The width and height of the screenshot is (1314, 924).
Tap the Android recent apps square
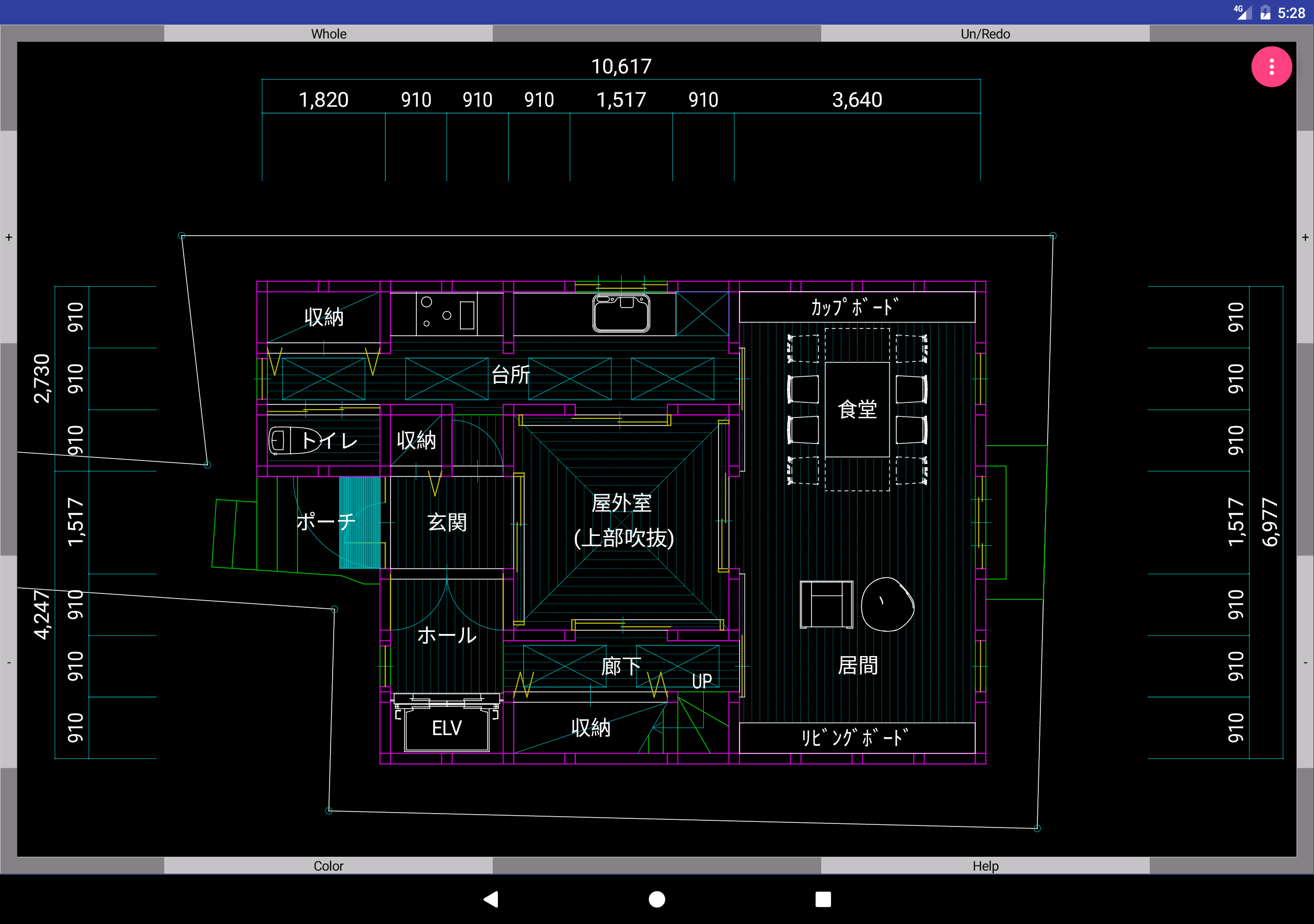822,899
